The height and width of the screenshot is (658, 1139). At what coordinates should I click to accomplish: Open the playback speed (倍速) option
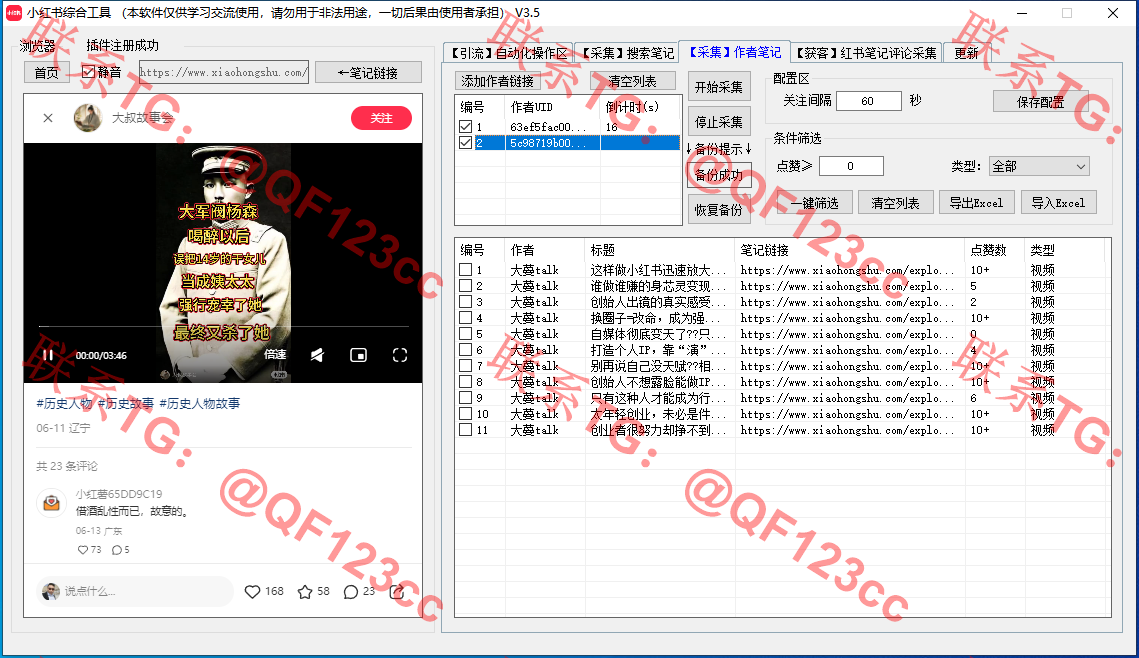pos(275,354)
